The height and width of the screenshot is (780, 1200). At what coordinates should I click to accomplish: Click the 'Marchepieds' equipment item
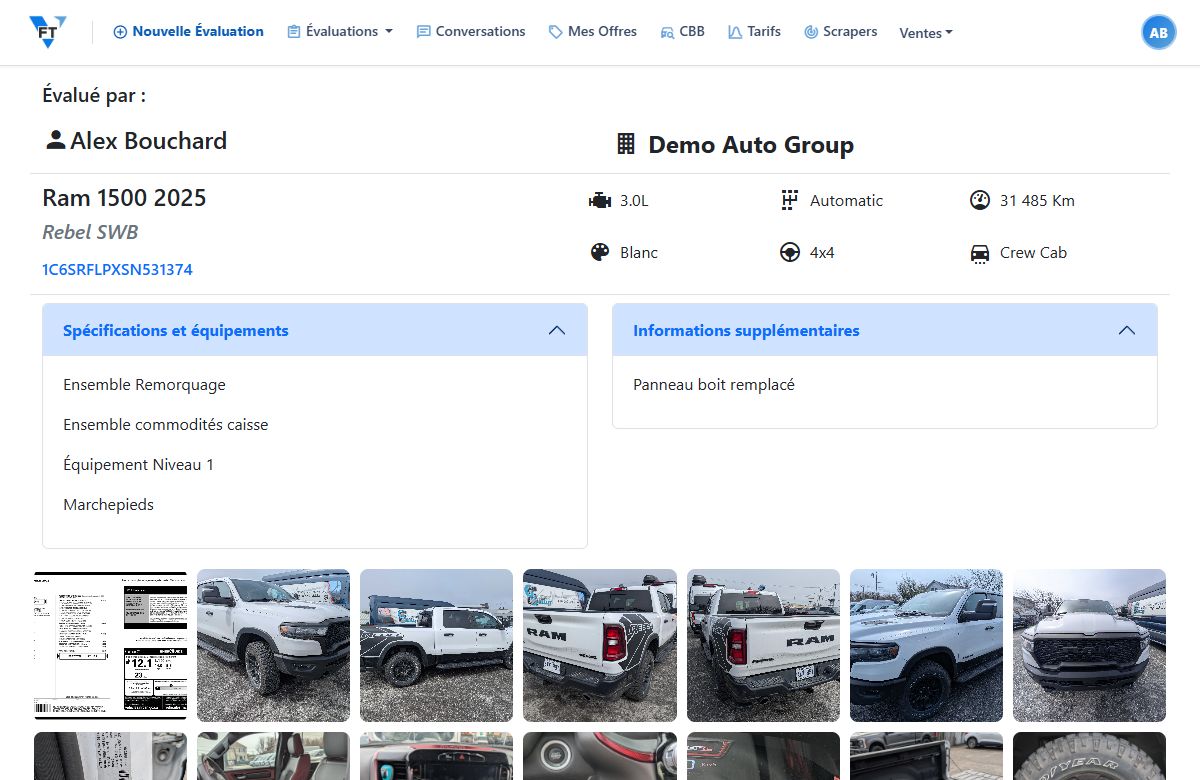click(108, 504)
